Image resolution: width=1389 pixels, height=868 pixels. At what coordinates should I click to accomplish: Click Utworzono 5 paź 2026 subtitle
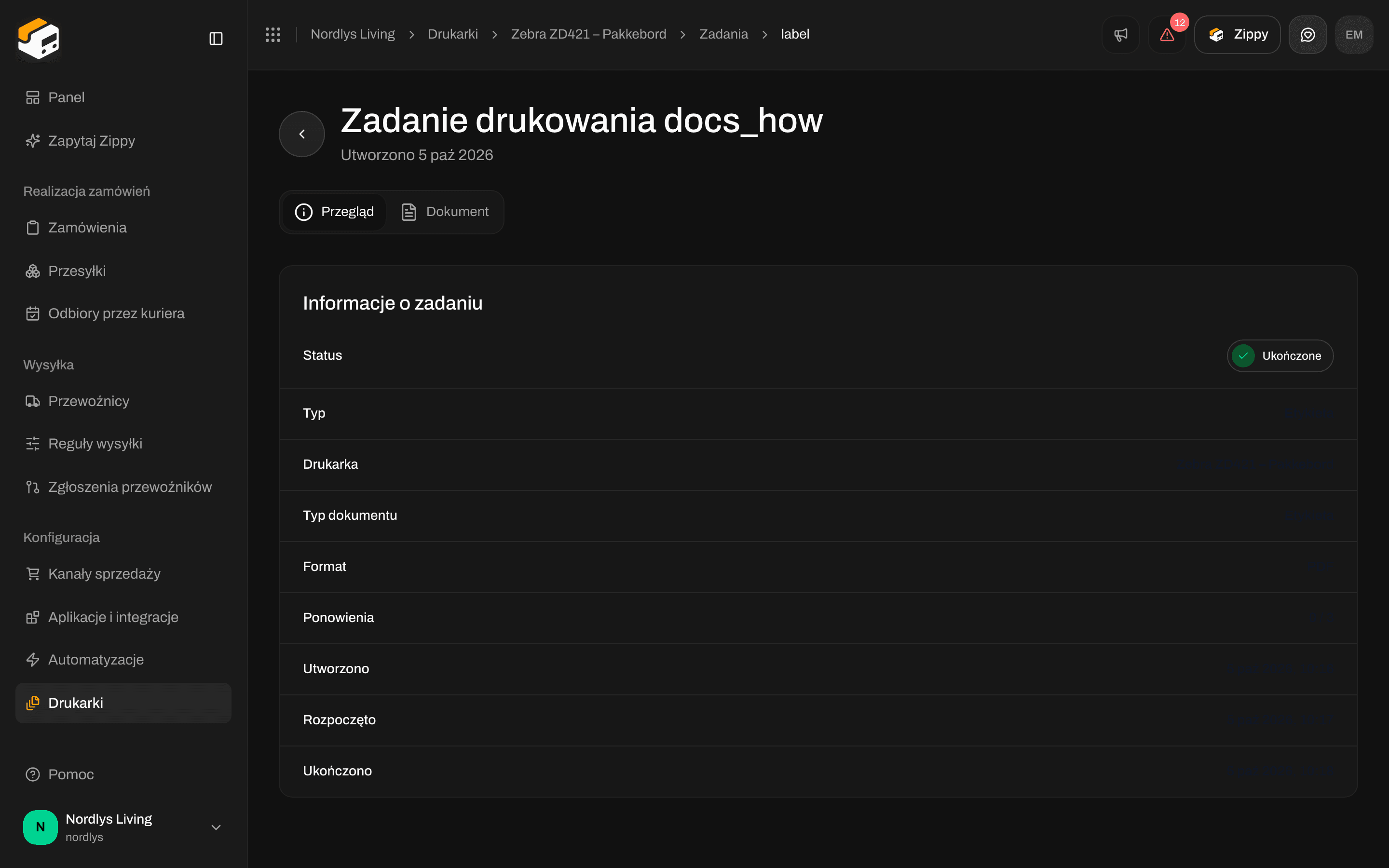(417, 155)
